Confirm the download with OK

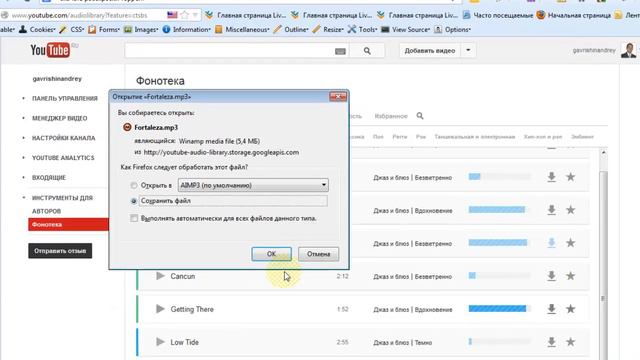click(x=271, y=254)
